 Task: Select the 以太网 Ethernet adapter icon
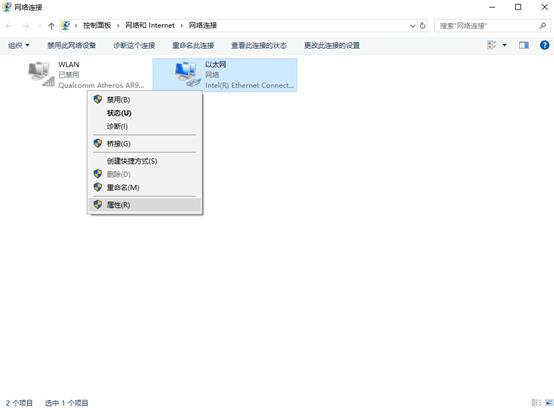pos(188,74)
